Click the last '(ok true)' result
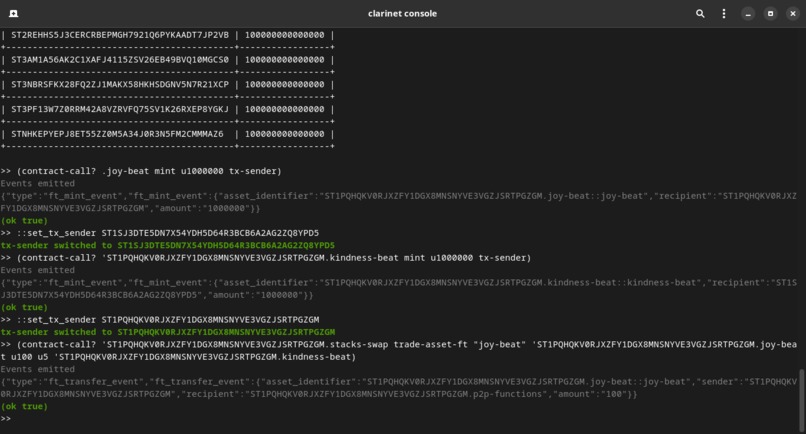 click(x=24, y=406)
